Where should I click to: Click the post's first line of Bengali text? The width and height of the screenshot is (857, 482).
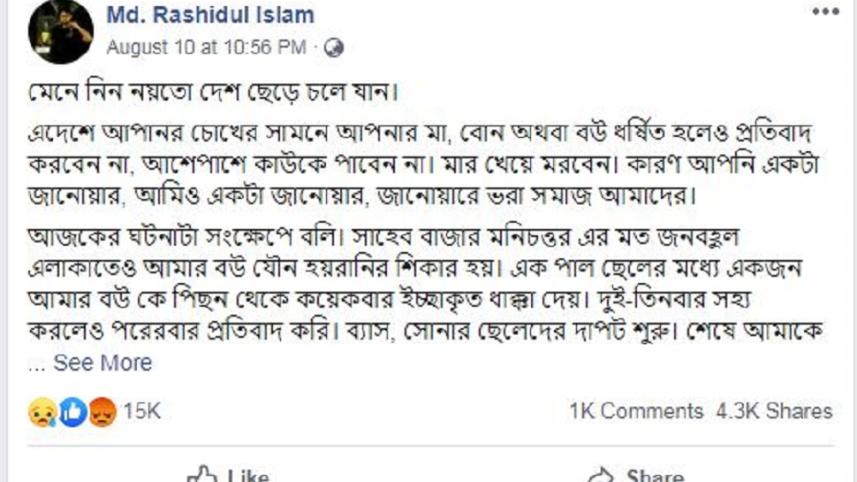213,91
